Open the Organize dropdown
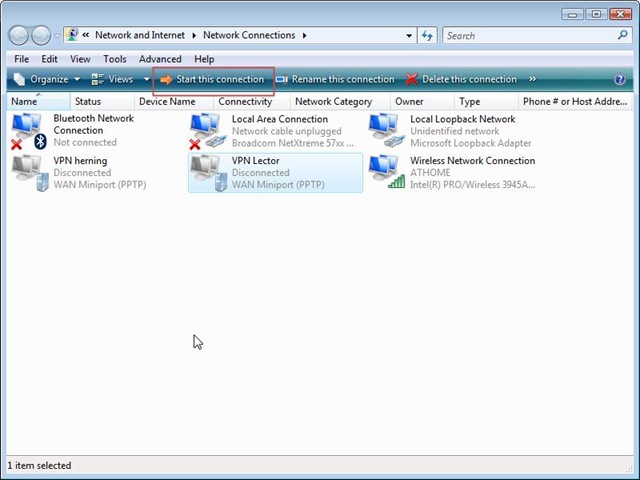The width and height of the screenshot is (640, 480). (x=47, y=79)
